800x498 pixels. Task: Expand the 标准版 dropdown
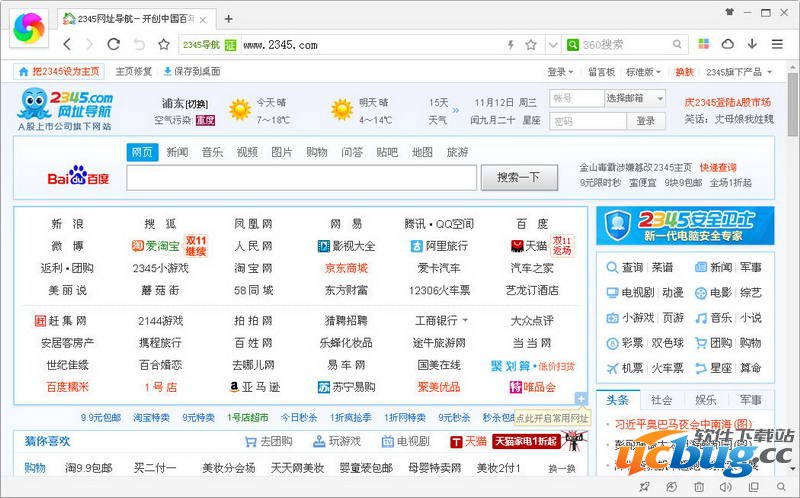[643, 72]
